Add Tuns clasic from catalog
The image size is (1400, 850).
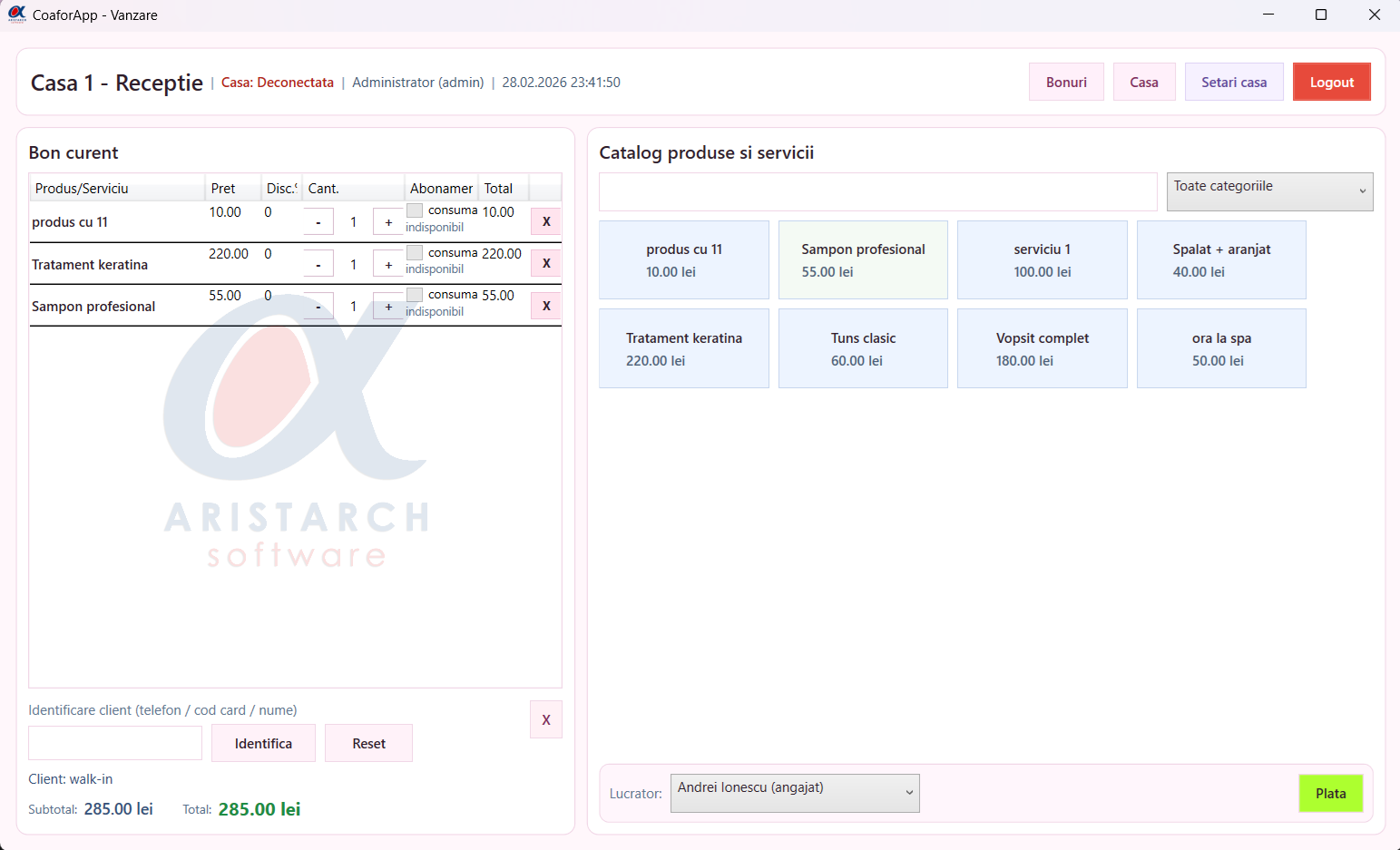coord(863,348)
